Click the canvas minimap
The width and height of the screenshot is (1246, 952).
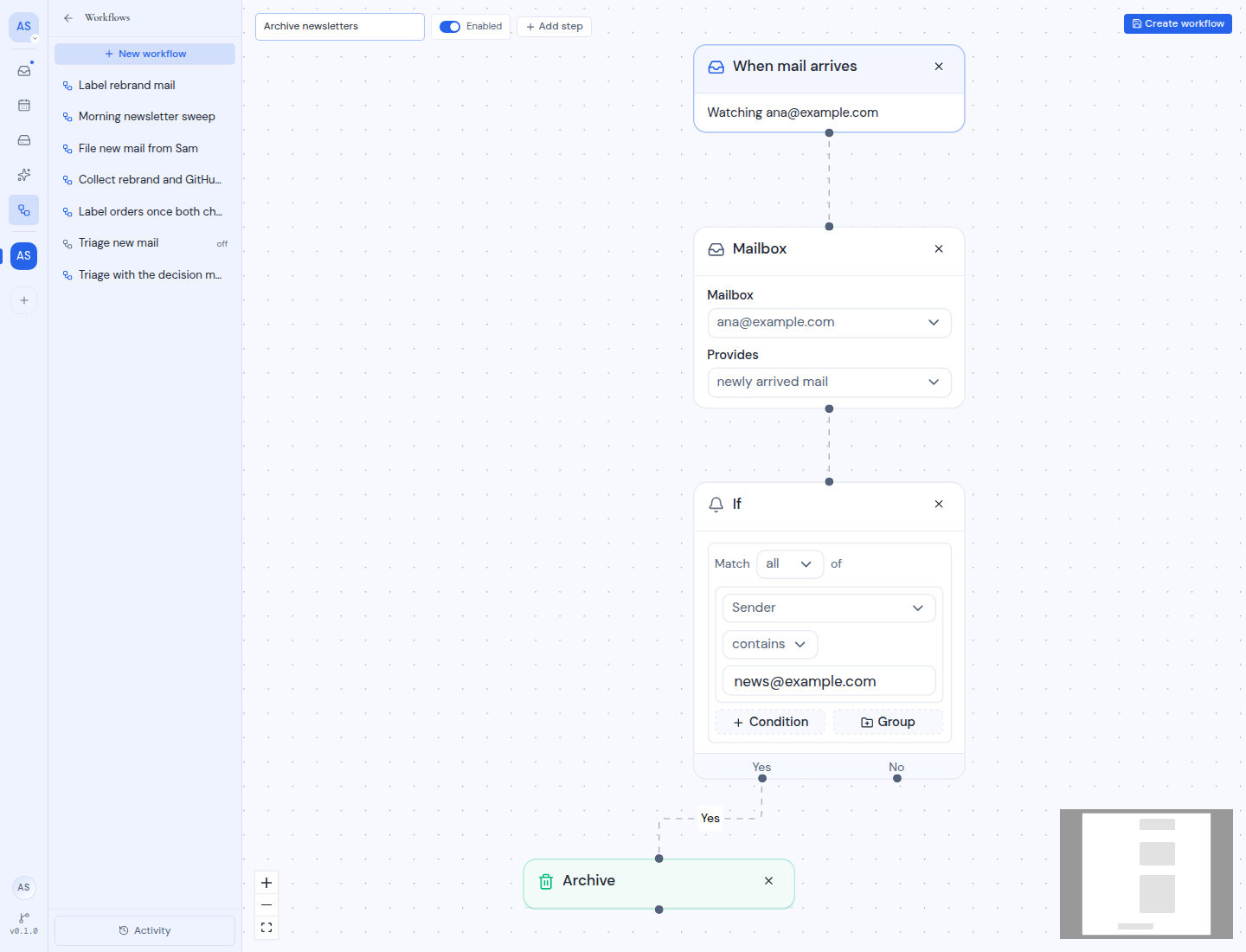(1146, 874)
